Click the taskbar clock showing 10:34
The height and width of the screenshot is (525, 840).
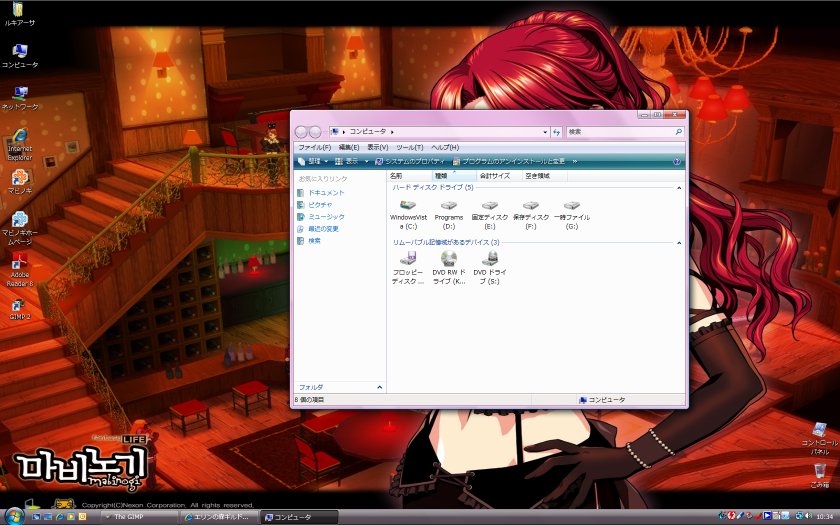point(825,517)
